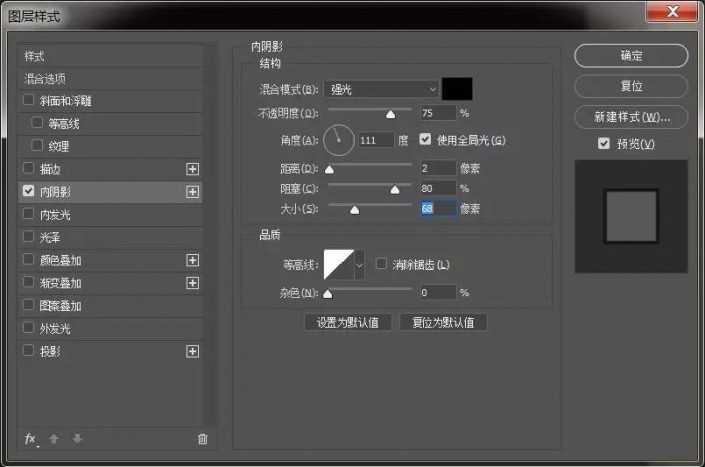Open the 混合模式 dropdown
Image resolution: width=705 pixels, height=467 pixels.
383,89
